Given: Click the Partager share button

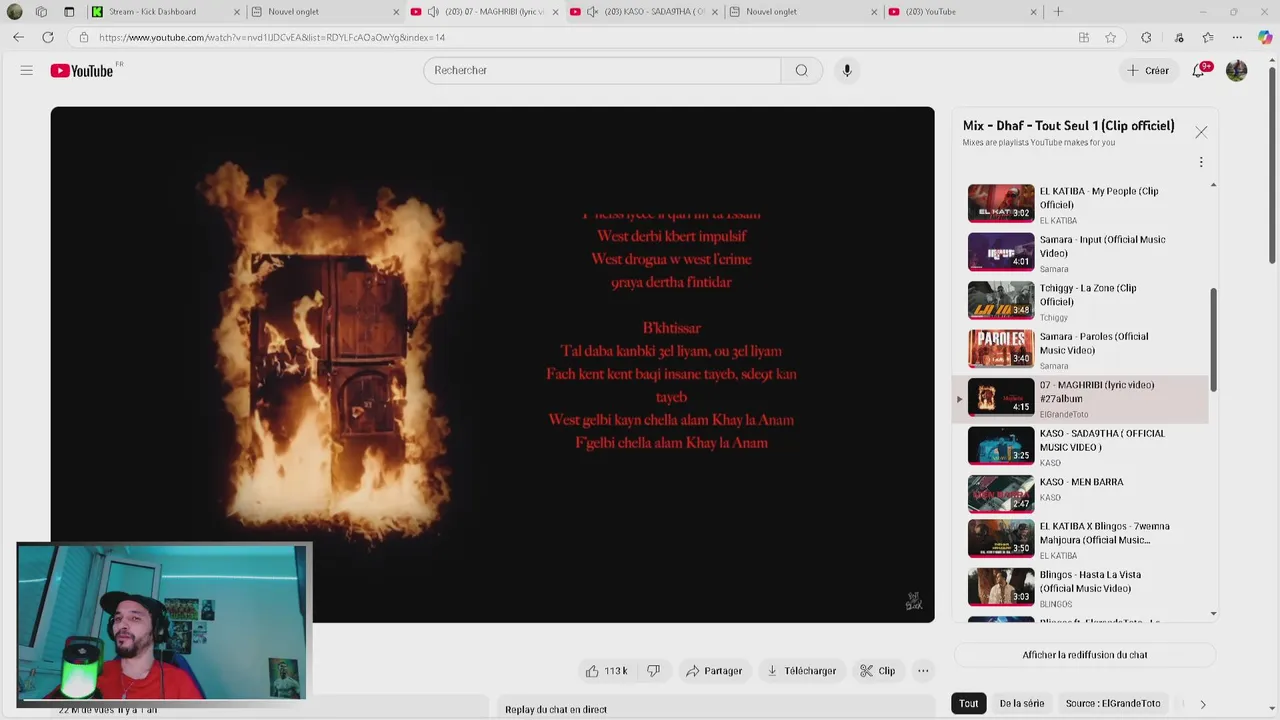Looking at the screenshot, I should coord(714,671).
